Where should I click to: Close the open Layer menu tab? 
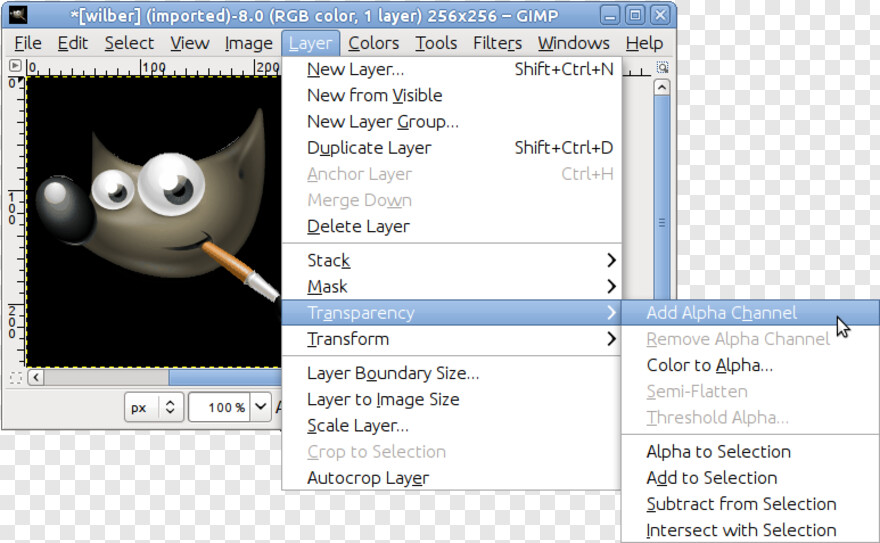(x=310, y=43)
